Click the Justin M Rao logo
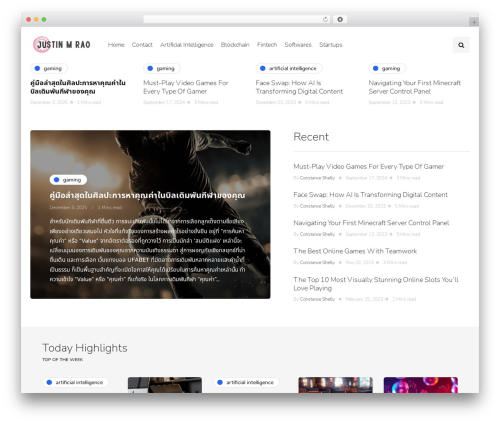This screenshot has height=423, width=500. coord(62,45)
